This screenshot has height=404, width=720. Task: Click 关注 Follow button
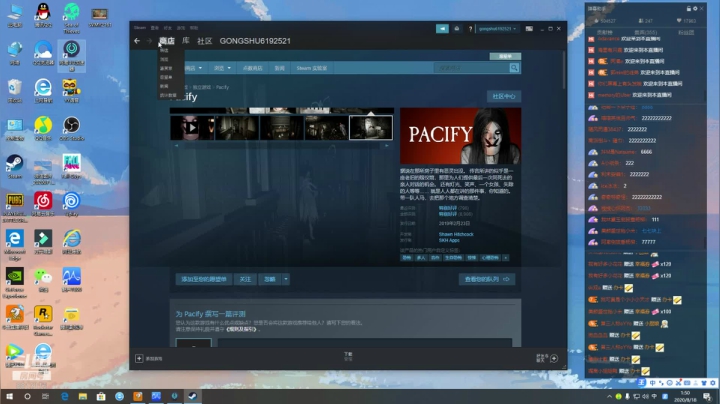pyautogui.click(x=245, y=279)
